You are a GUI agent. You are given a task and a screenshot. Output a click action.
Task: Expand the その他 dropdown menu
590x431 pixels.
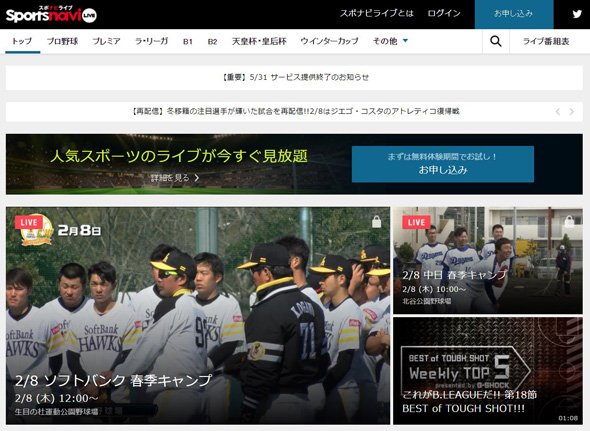pyautogui.click(x=390, y=41)
